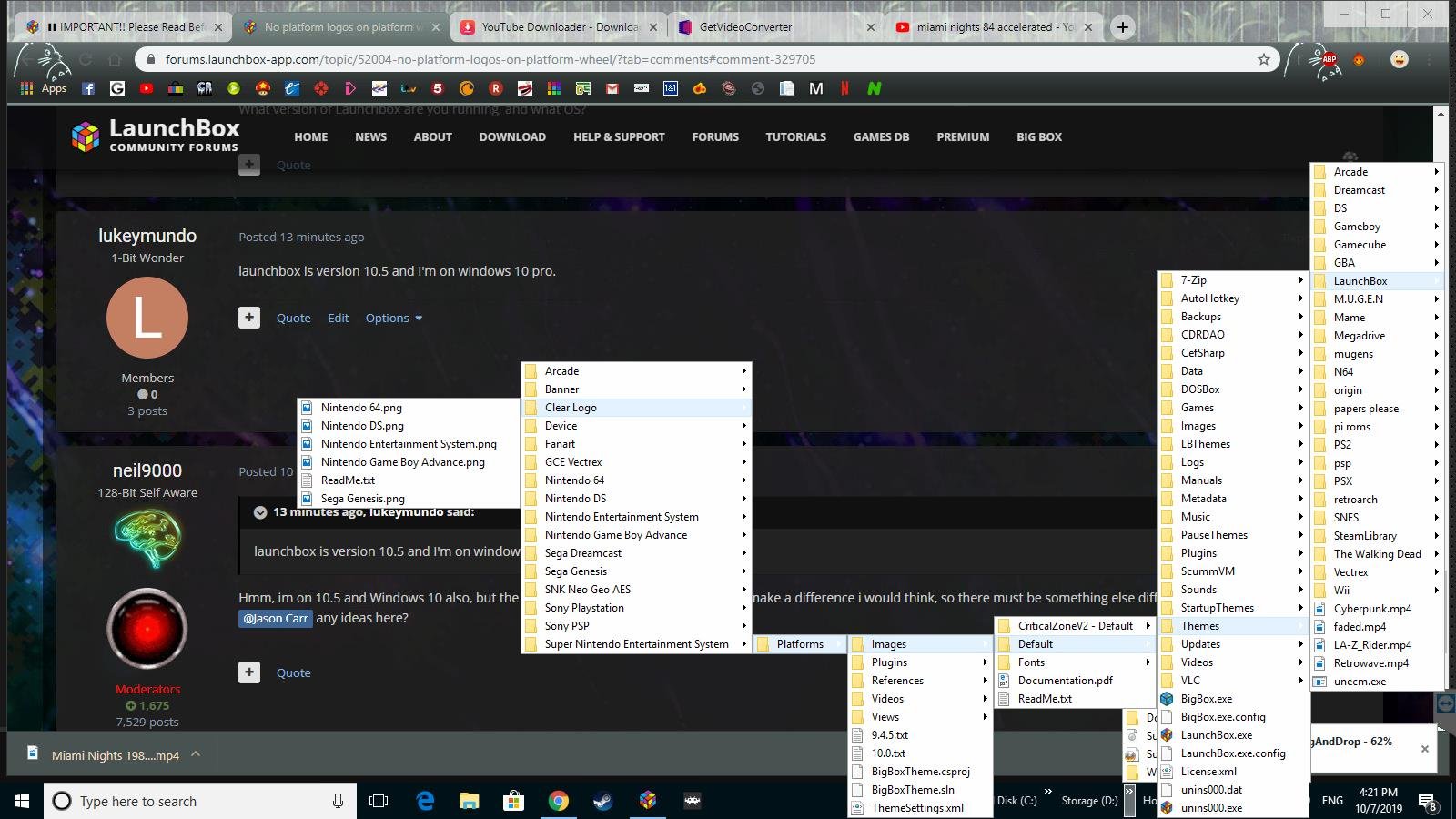The width and height of the screenshot is (1456, 819).
Task: Click the AdBlock Plus extension icon
Action: [x=1330, y=59]
